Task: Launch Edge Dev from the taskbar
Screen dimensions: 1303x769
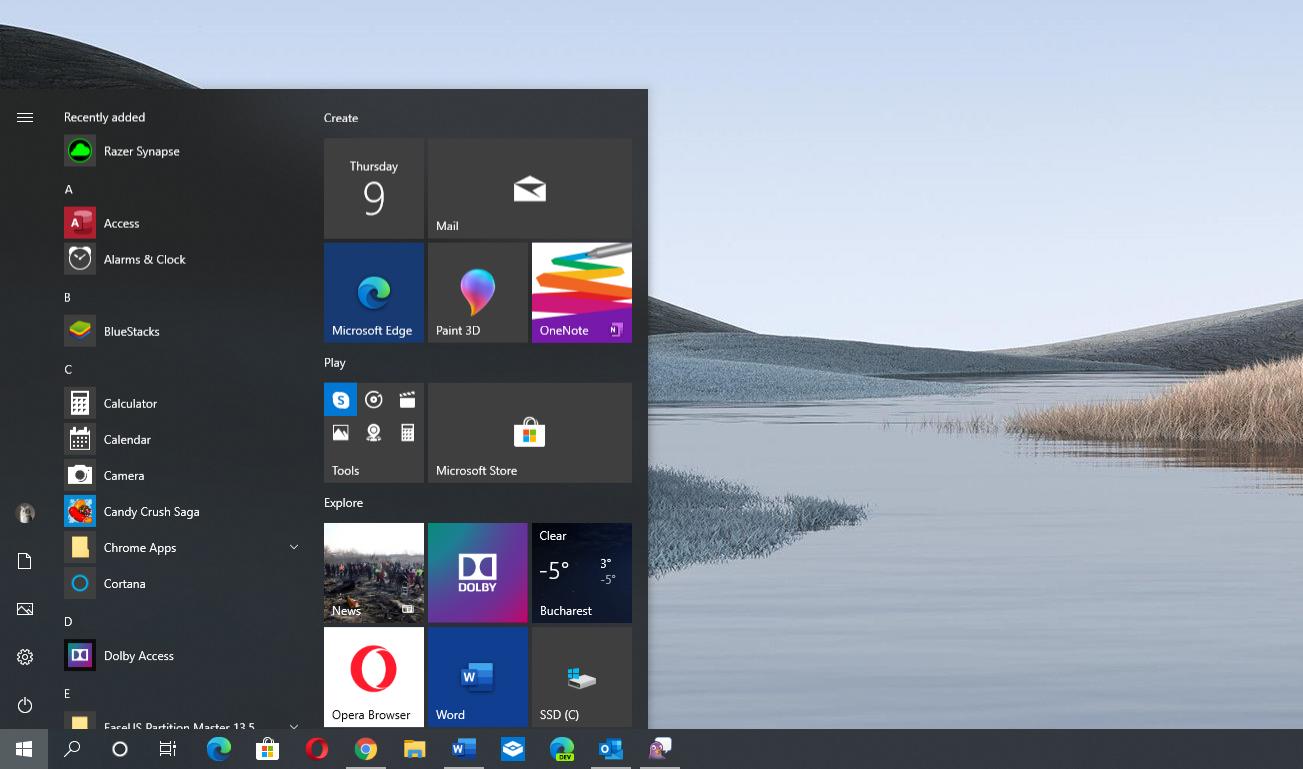Action: (x=562, y=749)
